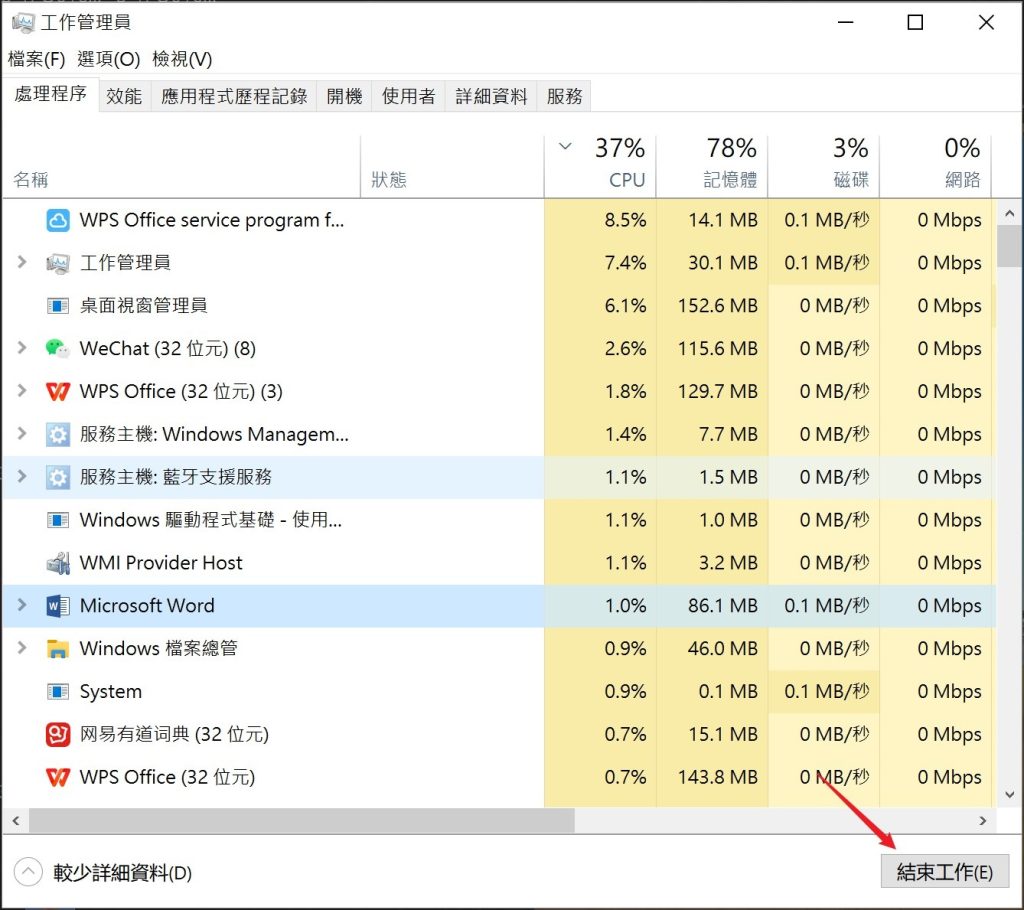Click the WPS Office service program cloud icon
This screenshot has width=1024, height=910.
[58, 220]
